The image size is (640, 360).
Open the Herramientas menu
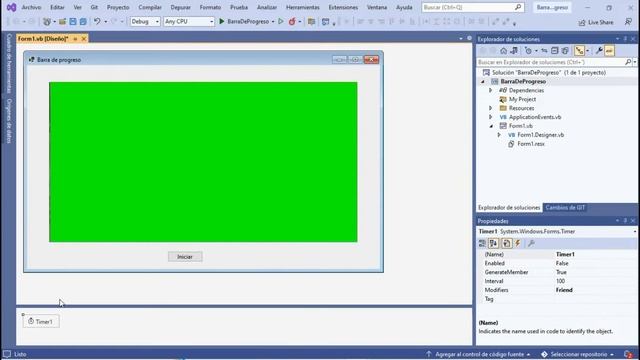302,7
